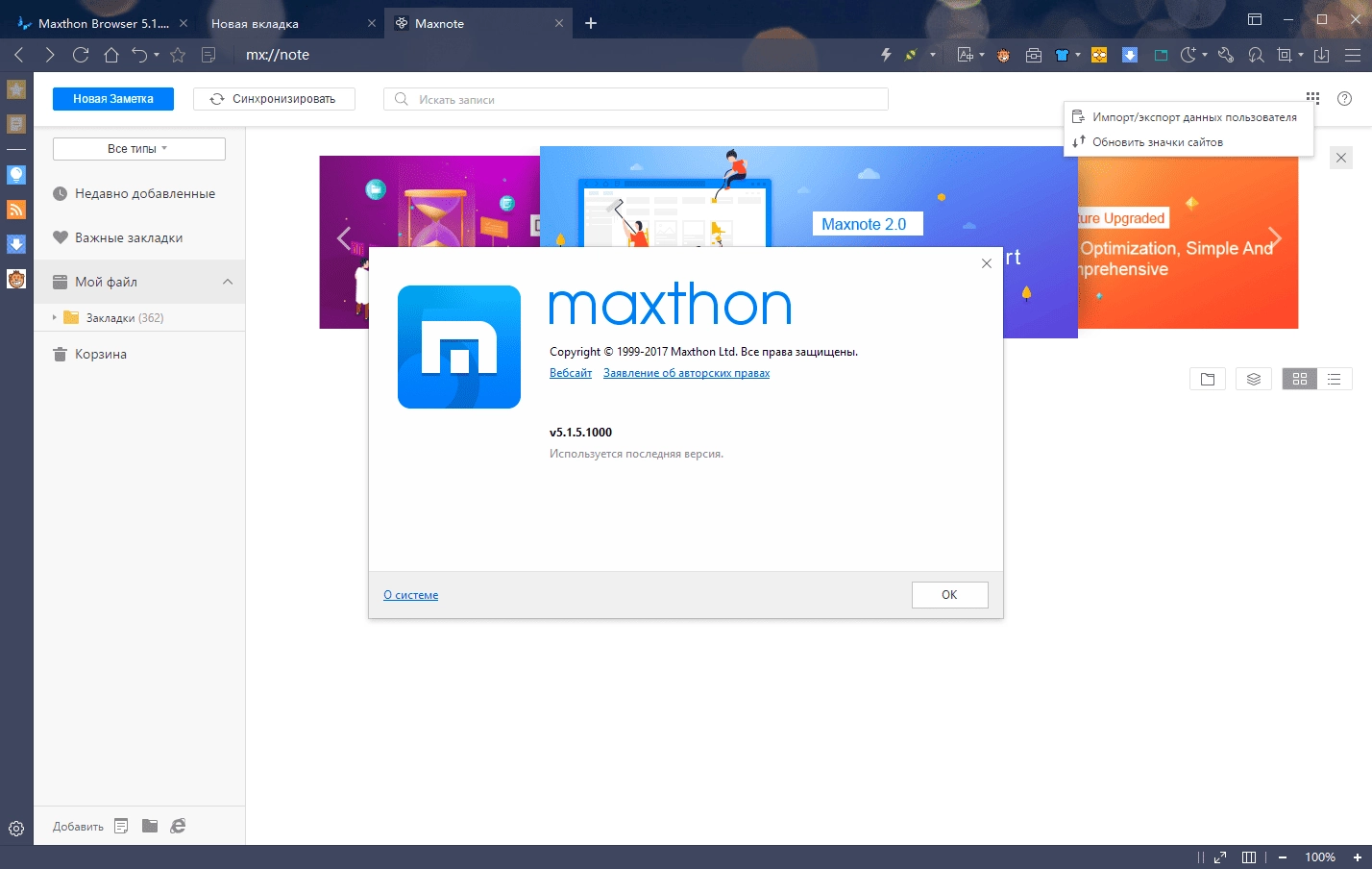Click the yellow face extension icon in toolbar
Screen dimensions: 1372x869
1099,55
